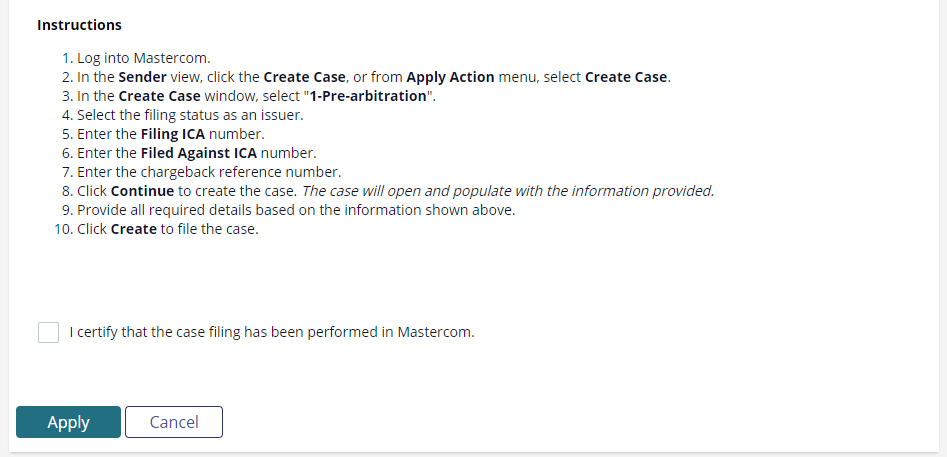Click the bold 'Sender' word in step 2
The width and height of the screenshot is (947, 457).
pos(143,77)
